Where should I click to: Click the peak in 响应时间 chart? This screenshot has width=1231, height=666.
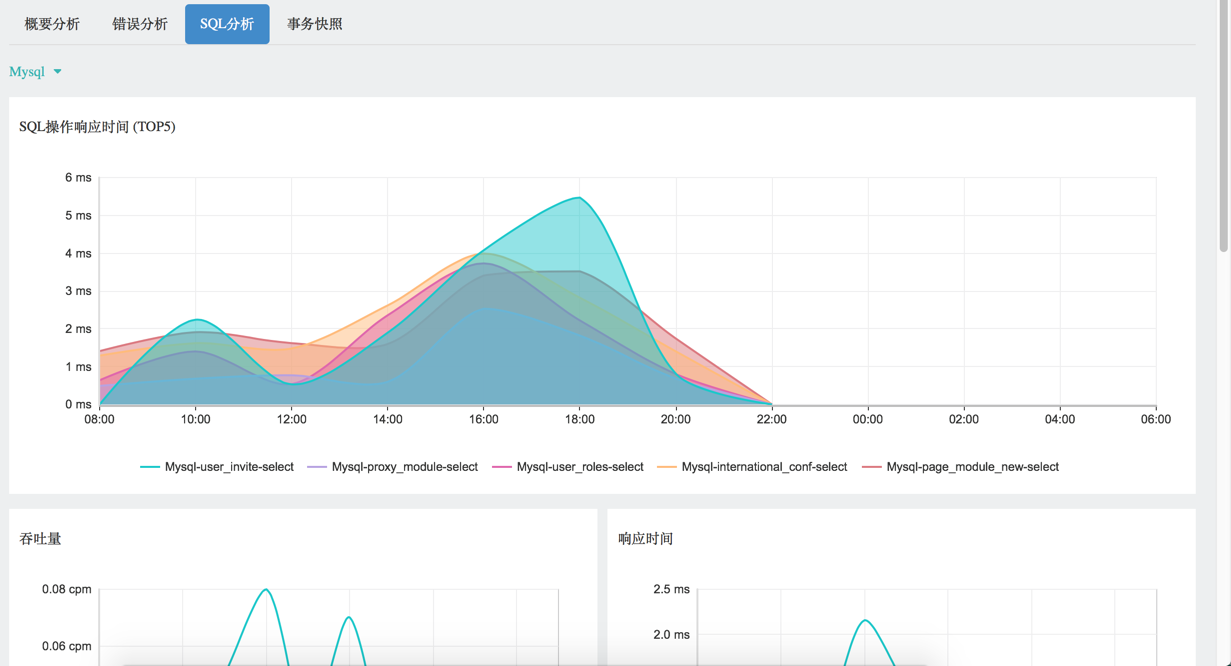(866, 621)
